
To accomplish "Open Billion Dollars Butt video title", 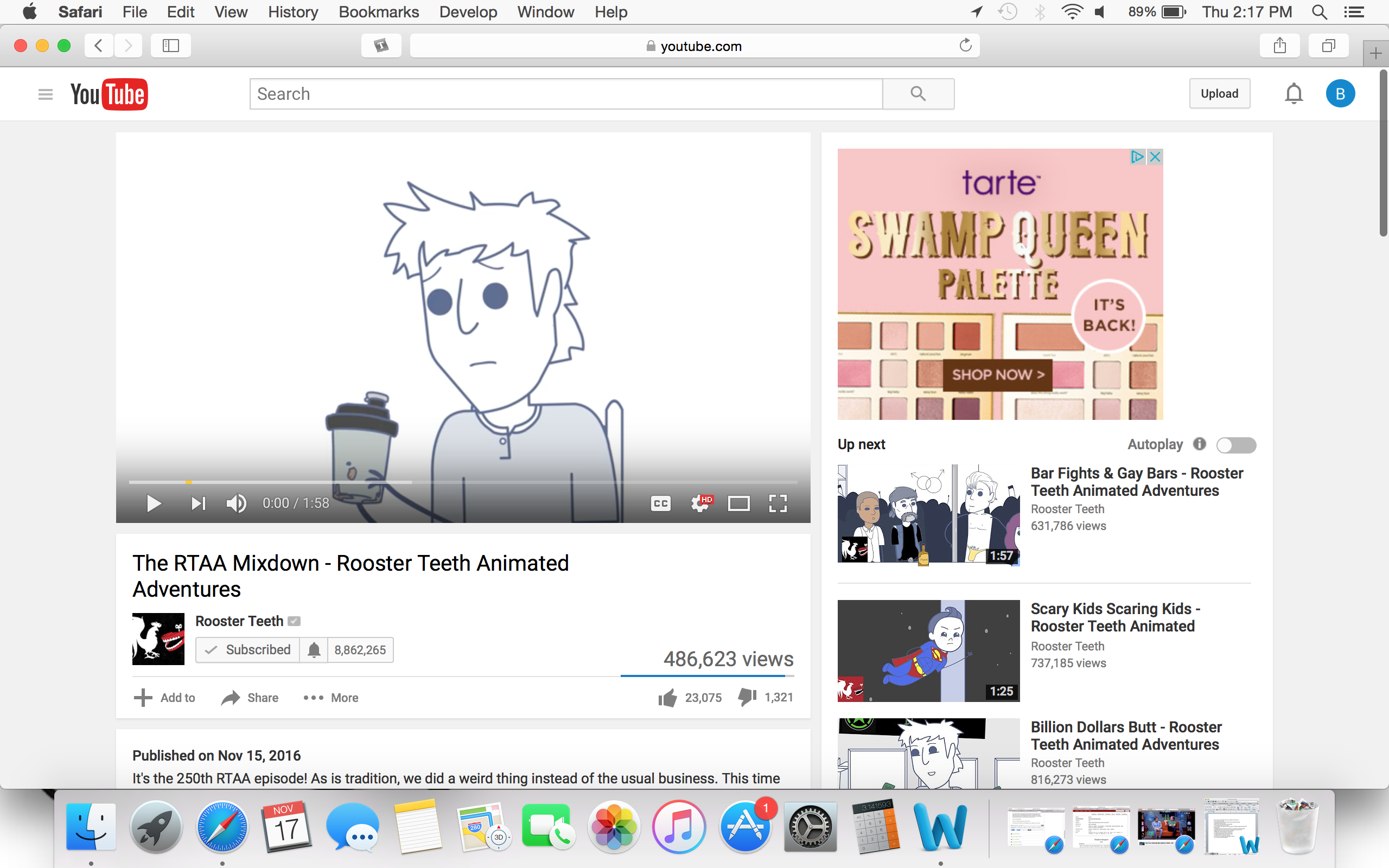I will point(1126,736).
